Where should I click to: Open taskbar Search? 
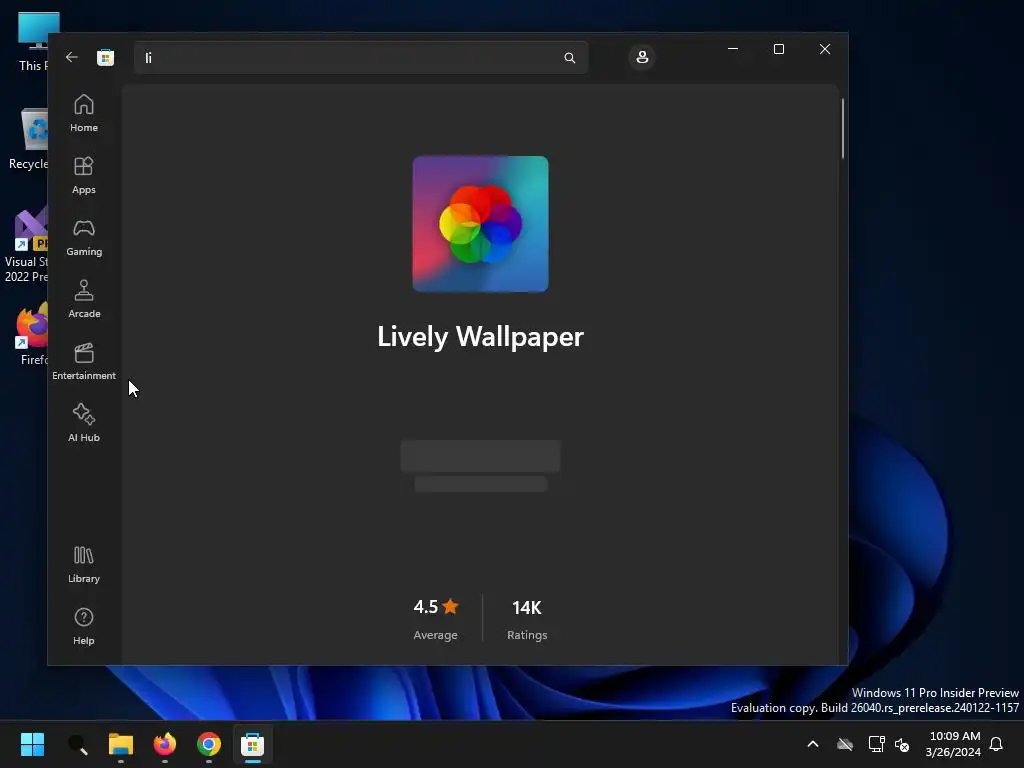pyautogui.click(x=78, y=744)
